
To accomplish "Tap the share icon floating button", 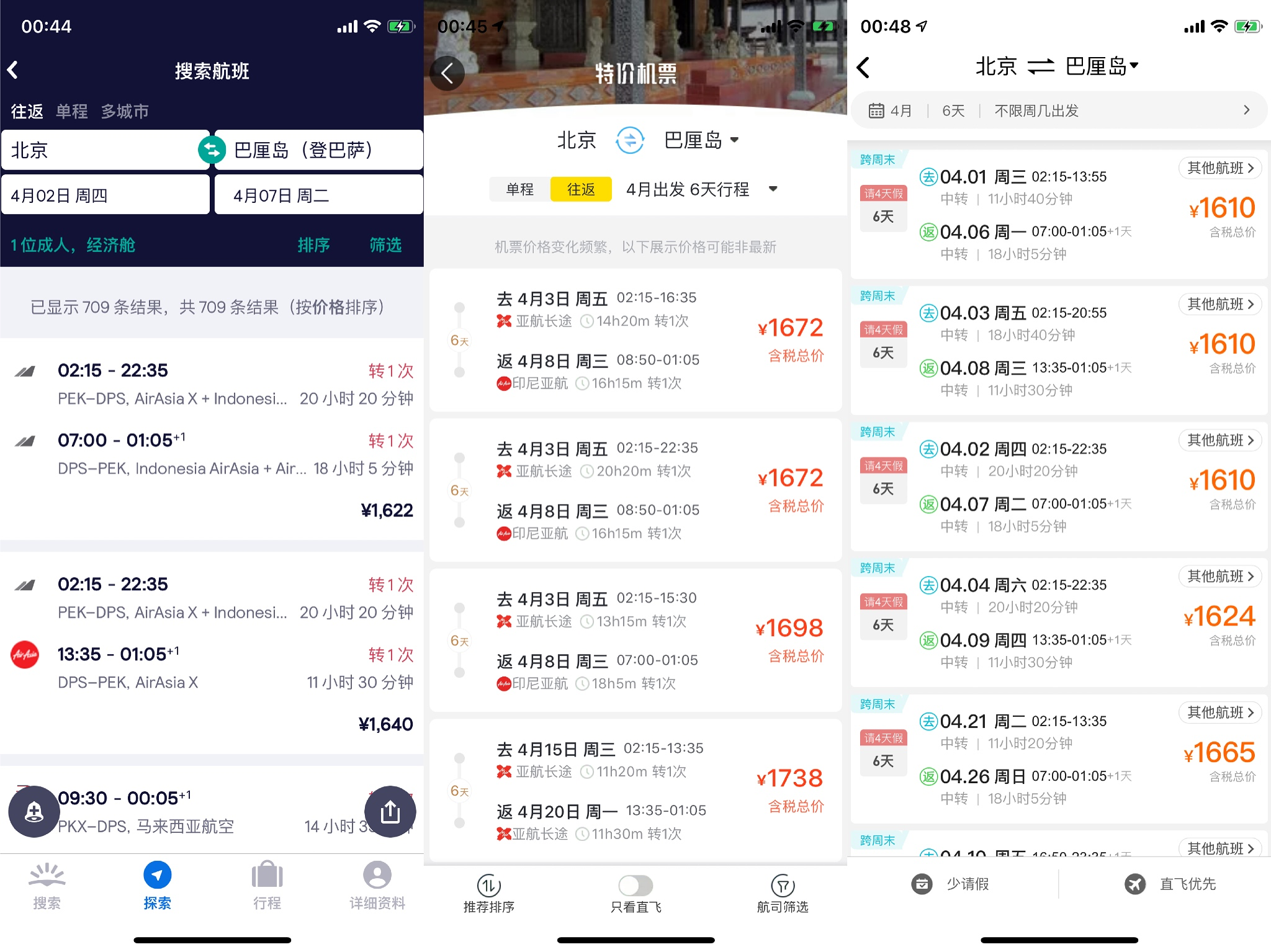I will pyautogui.click(x=390, y=811).
